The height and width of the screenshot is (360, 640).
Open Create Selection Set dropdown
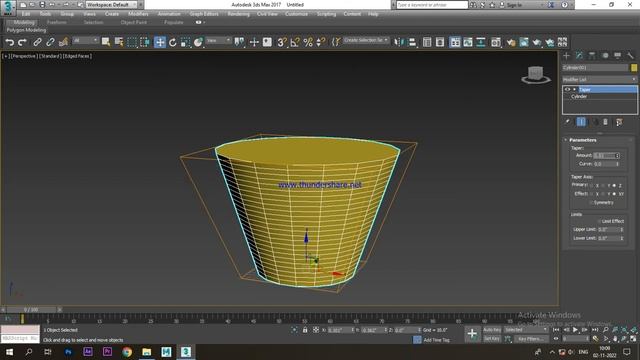click(366, 40)
